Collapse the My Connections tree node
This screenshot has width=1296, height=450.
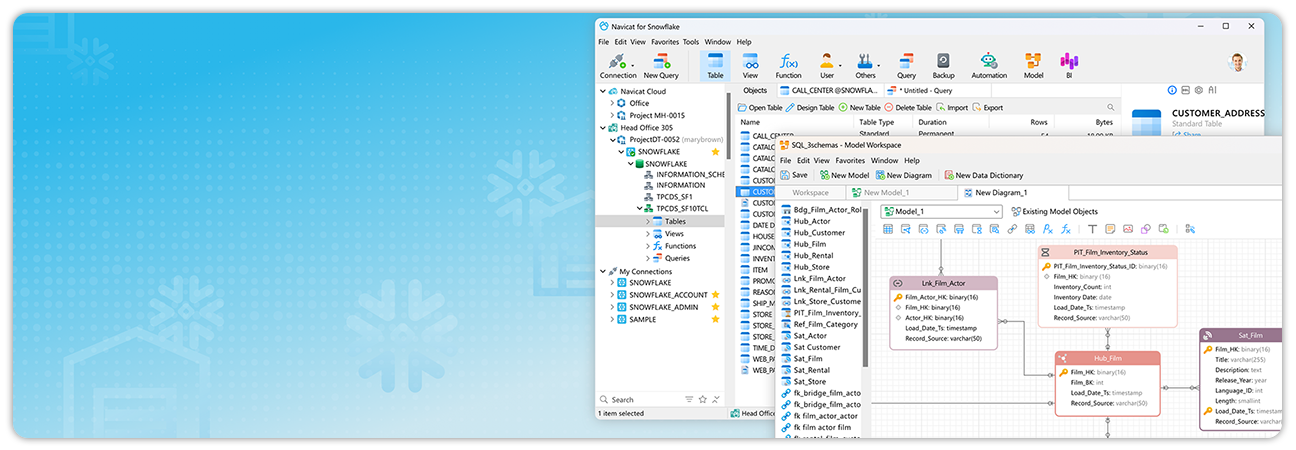(601, 271)
